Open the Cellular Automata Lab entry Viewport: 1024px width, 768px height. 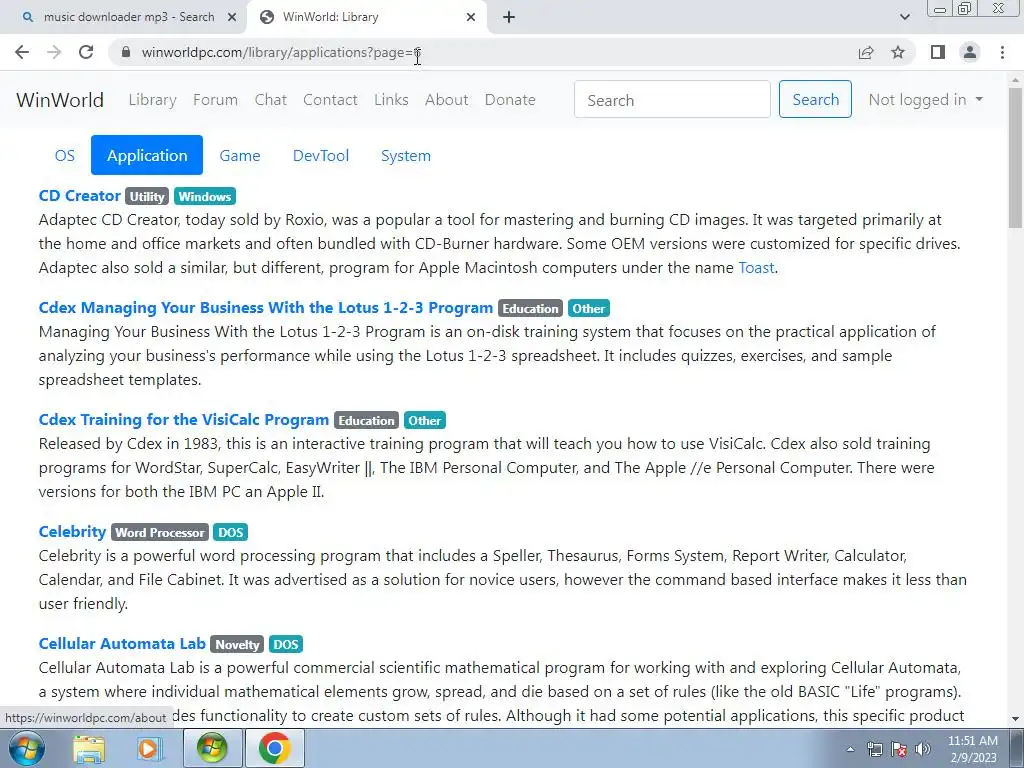[x=122, y=644]
